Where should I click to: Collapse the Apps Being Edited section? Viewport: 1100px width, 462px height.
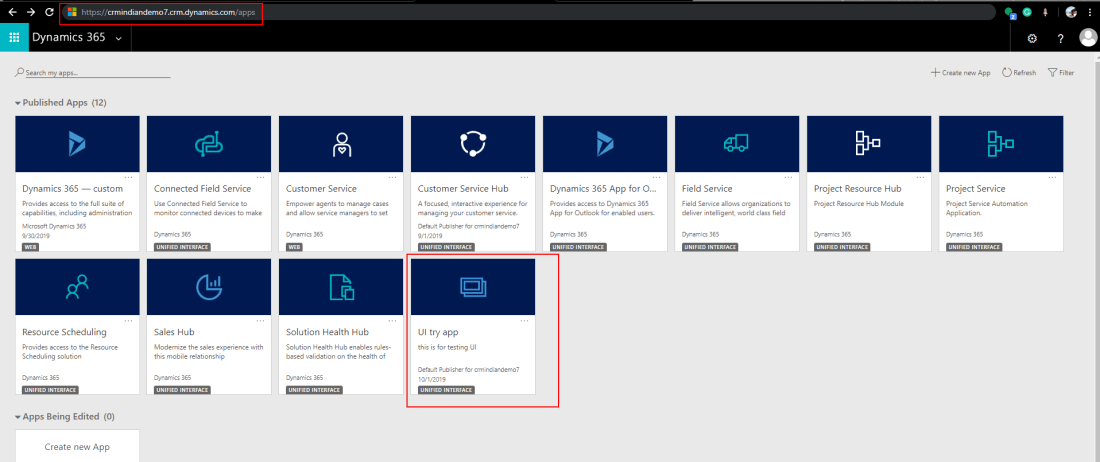coord(18,416)
